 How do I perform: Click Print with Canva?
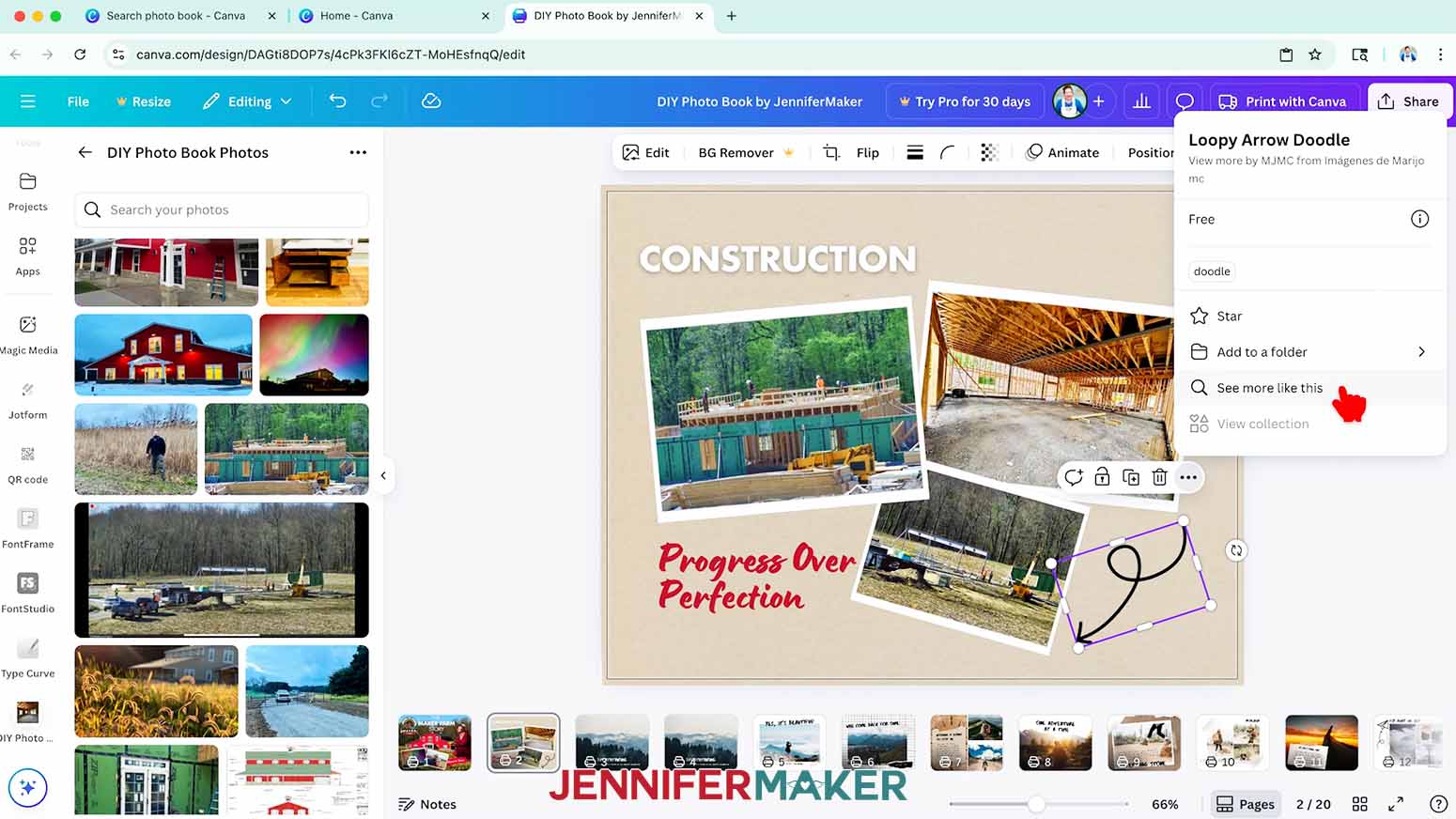pos(1283,101)
